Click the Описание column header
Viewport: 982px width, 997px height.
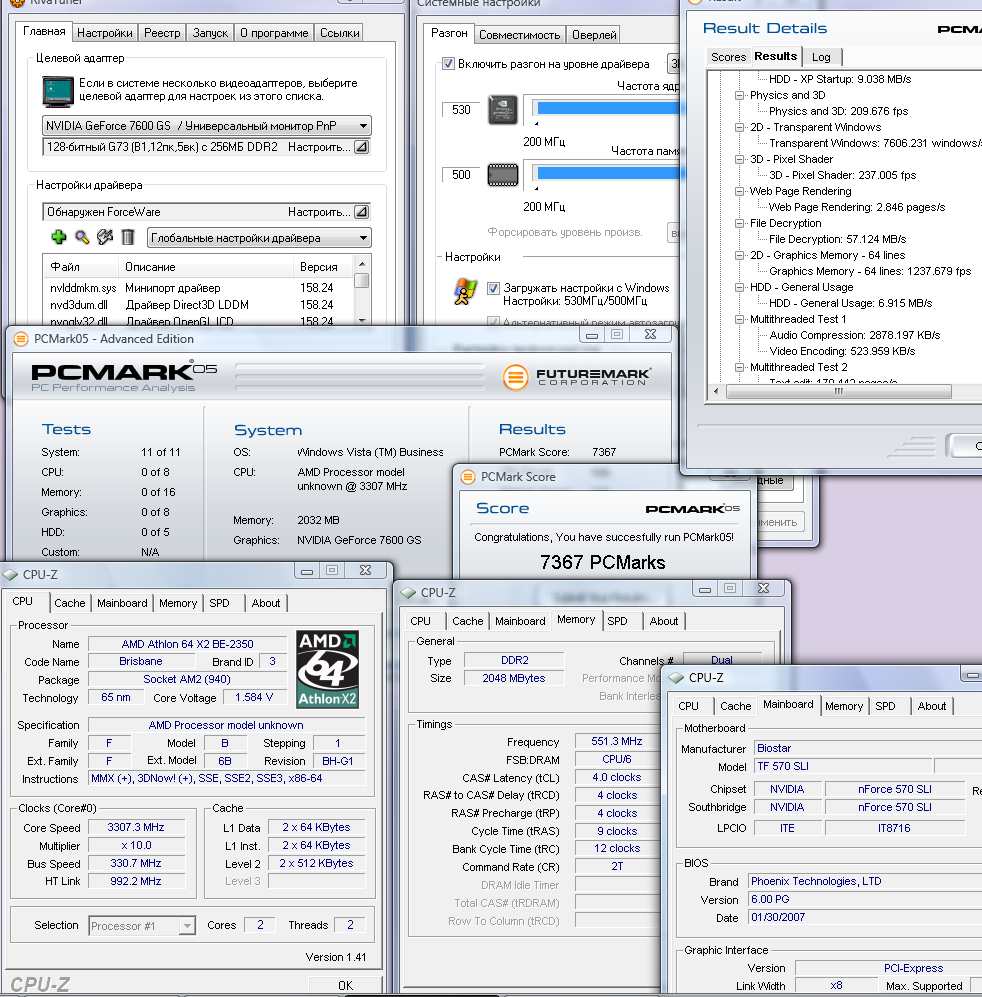[206, 267]
